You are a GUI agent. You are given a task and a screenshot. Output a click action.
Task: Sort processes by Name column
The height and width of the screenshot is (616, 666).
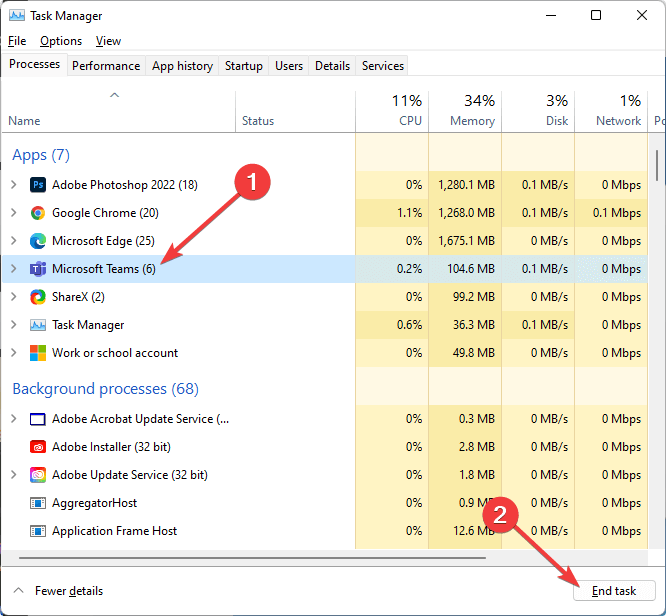(x=119, y=111)
